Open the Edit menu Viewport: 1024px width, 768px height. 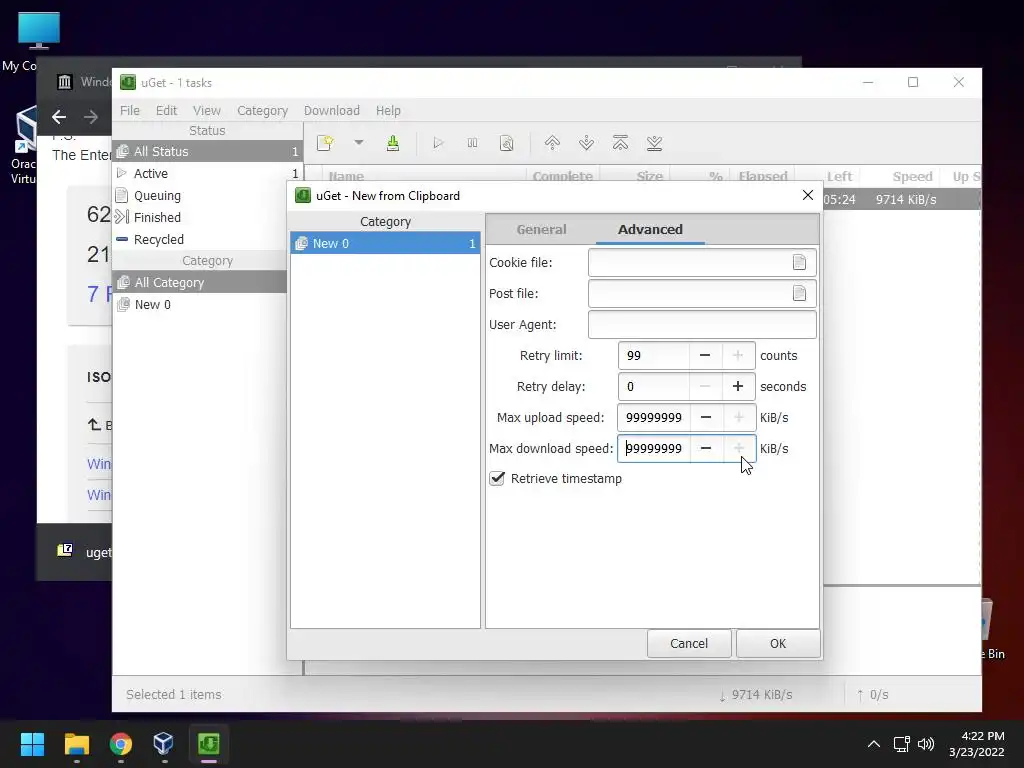click(x=166, y=110)
